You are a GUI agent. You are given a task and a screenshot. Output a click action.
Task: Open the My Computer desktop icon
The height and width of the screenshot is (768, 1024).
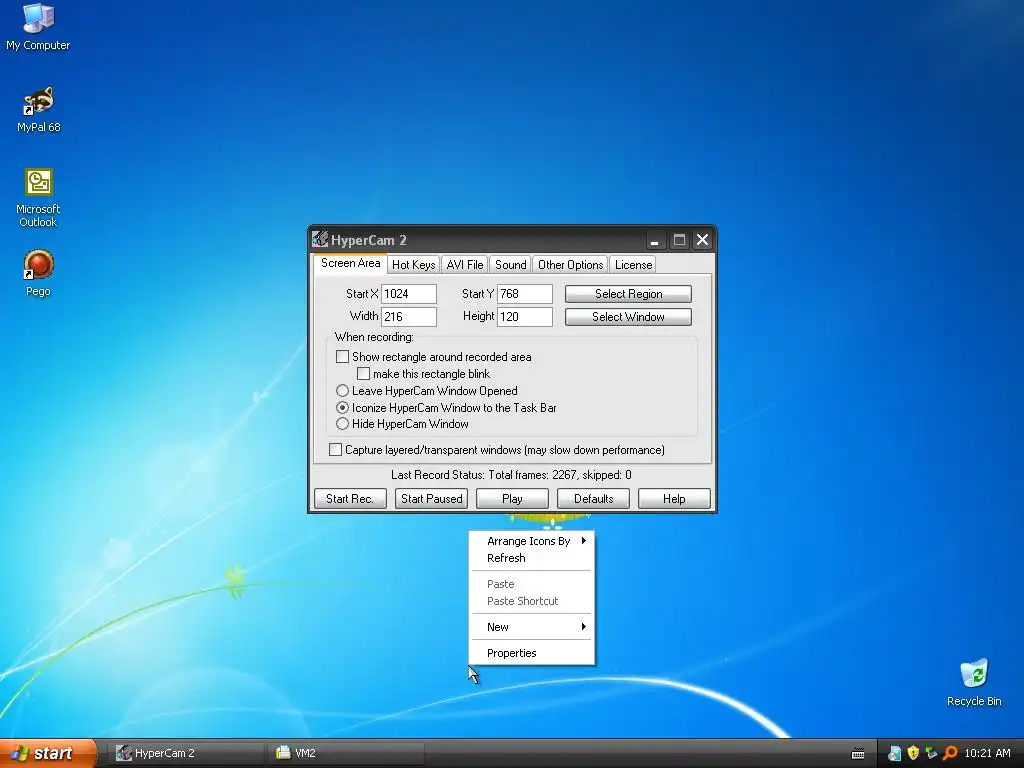tap(38, 27)
